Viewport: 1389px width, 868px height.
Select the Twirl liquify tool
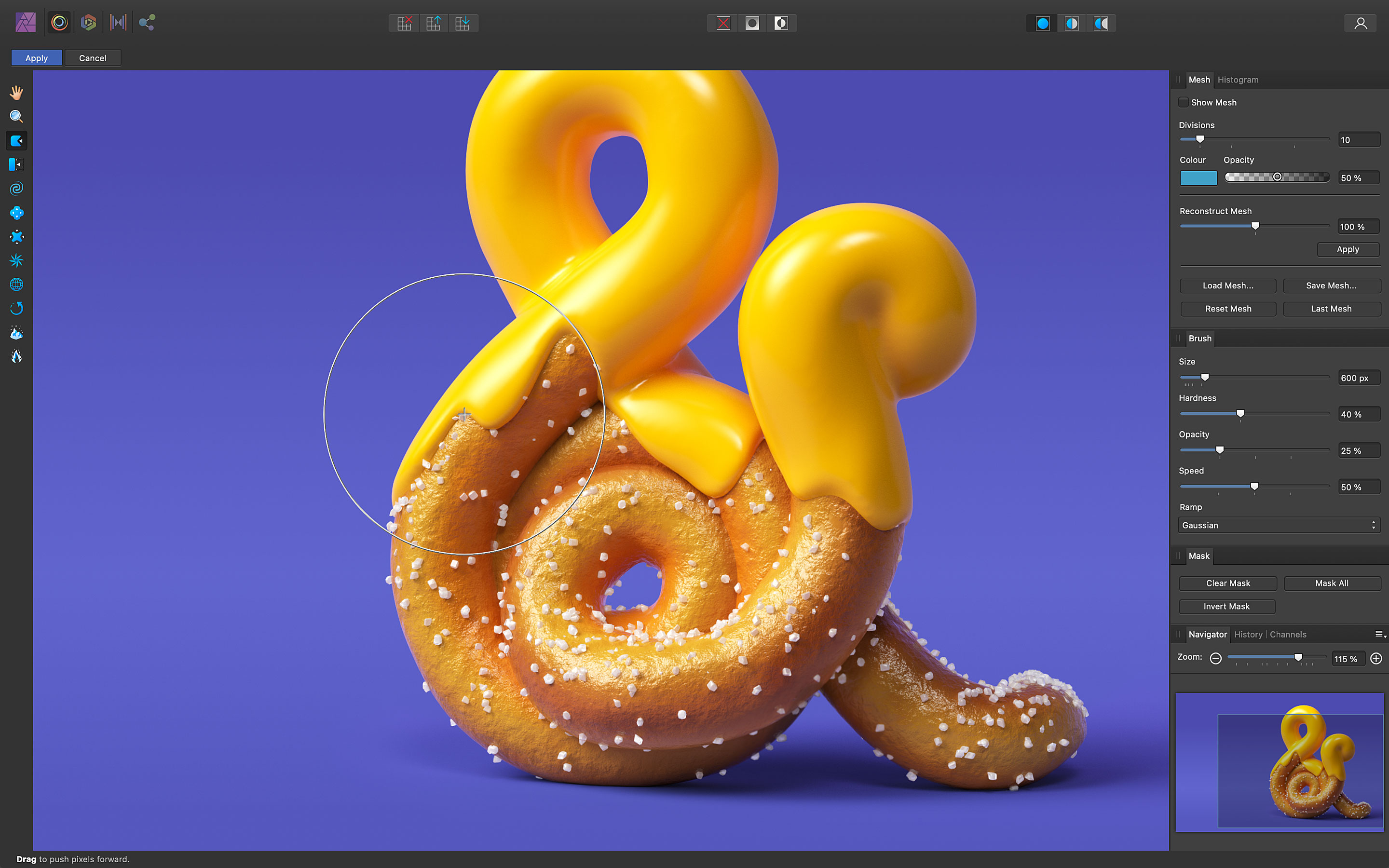tap(17, 188)
